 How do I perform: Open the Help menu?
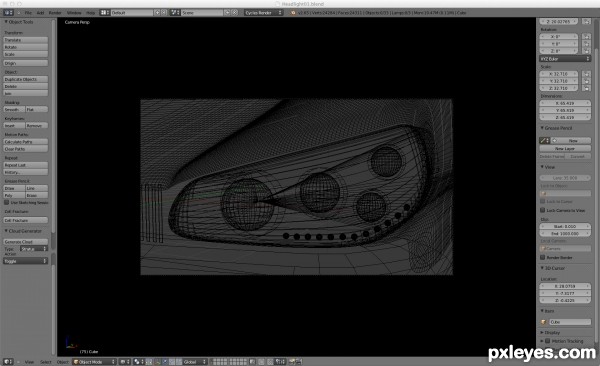pyautogui.click(x=90, y=13)
